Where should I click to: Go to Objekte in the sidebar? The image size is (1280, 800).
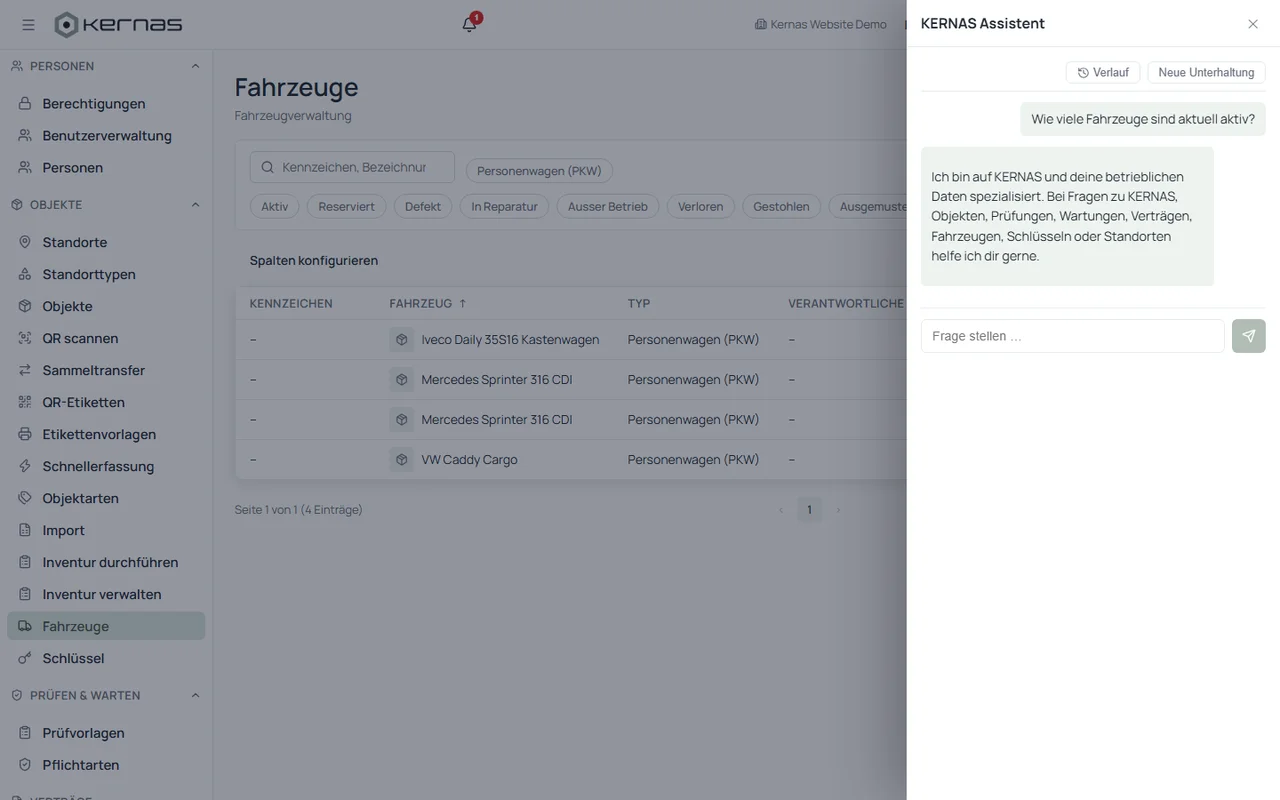(106, 306)
